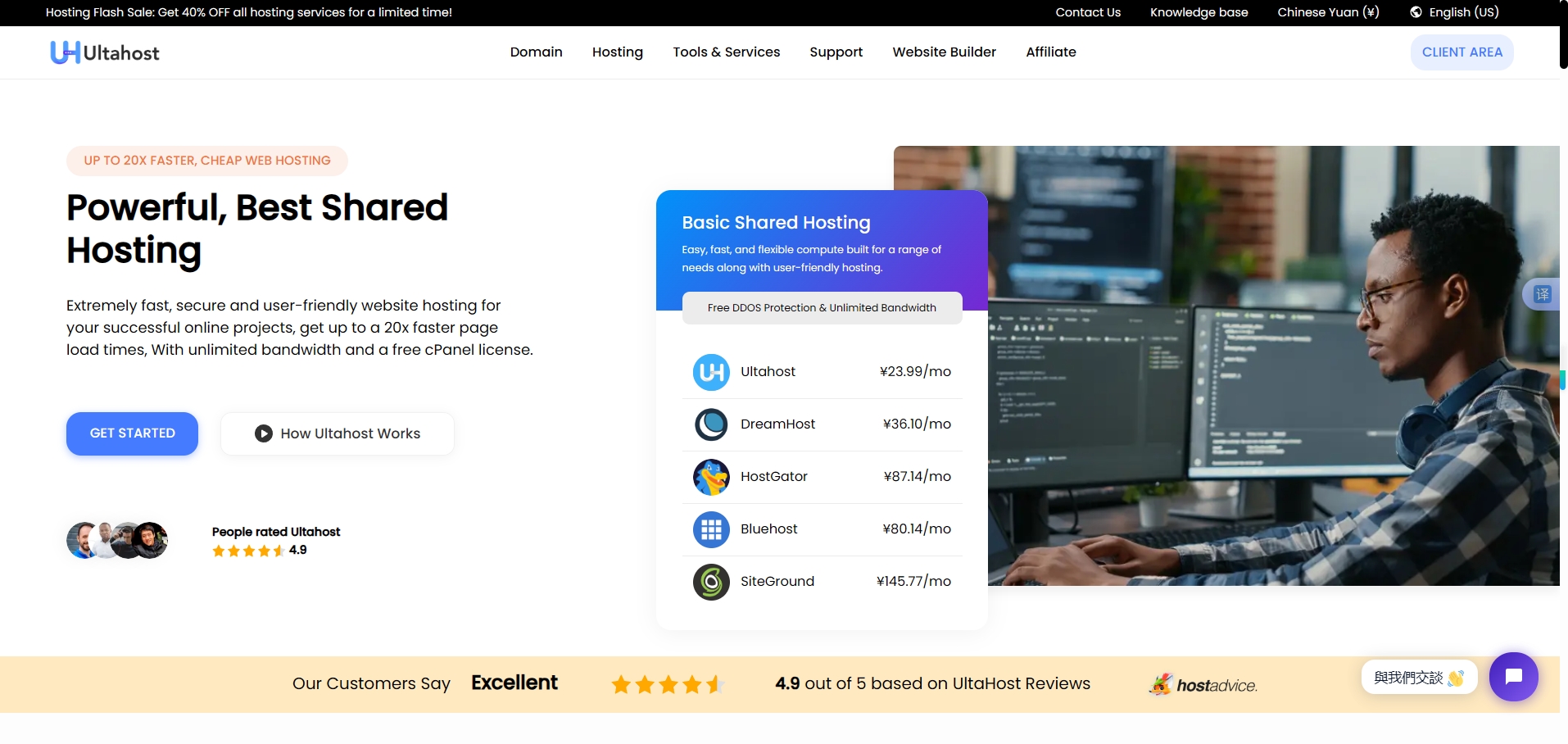Open the live chat bubble button
Image resolution: width=1568 pixels, height=744 pixels.
1513,677
